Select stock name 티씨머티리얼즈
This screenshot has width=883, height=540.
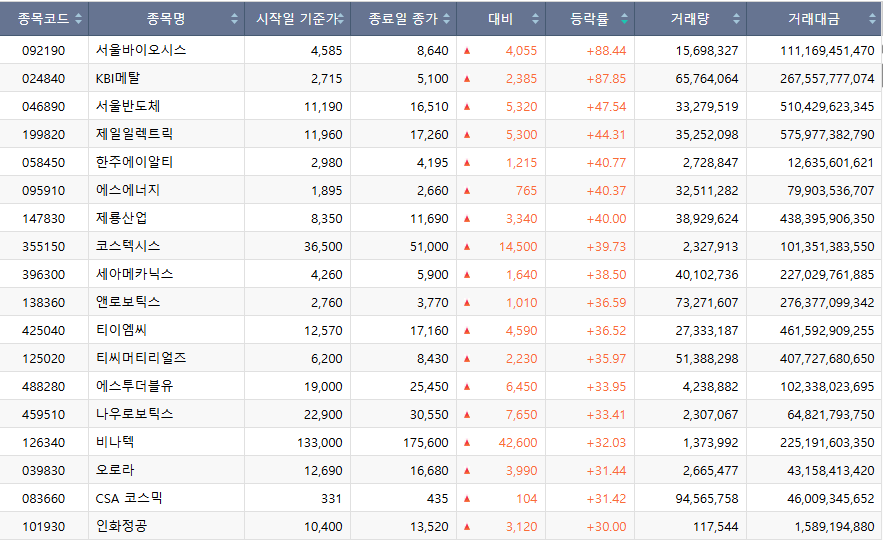click(x=141, y=358)
